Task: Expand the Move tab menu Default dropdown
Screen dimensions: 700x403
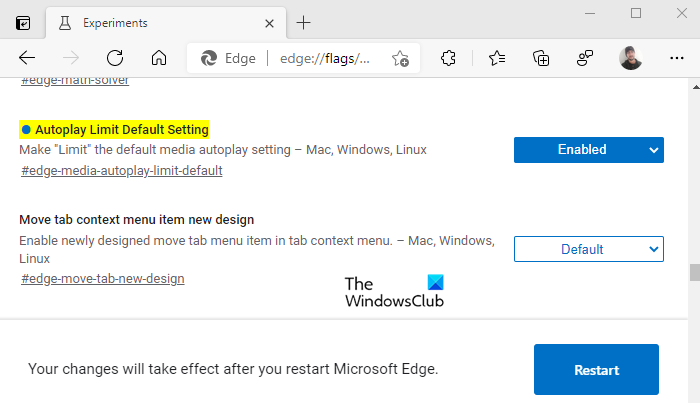Action: coord(588,249)
